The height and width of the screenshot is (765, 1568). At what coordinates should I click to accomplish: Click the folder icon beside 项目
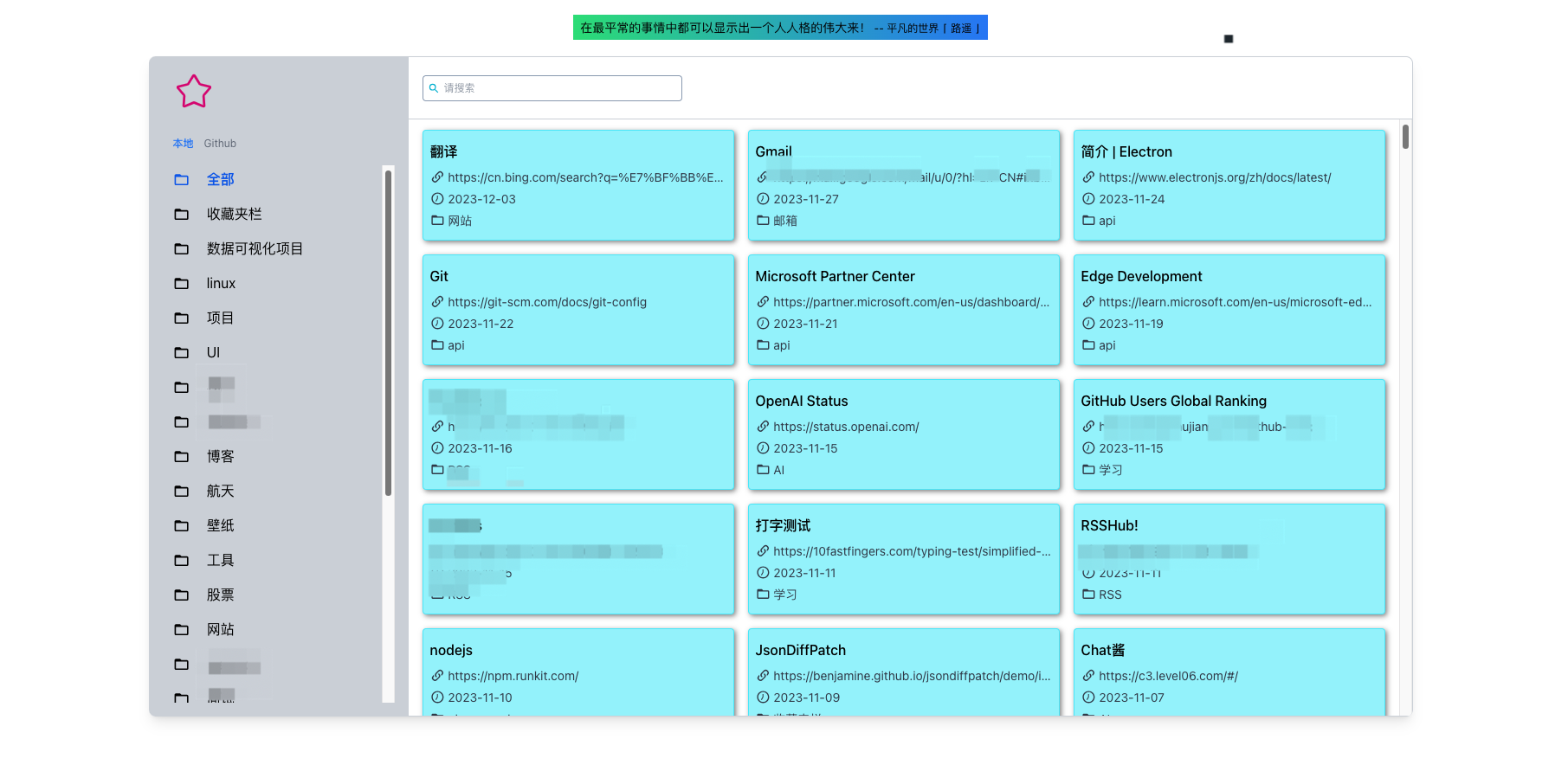182,318
